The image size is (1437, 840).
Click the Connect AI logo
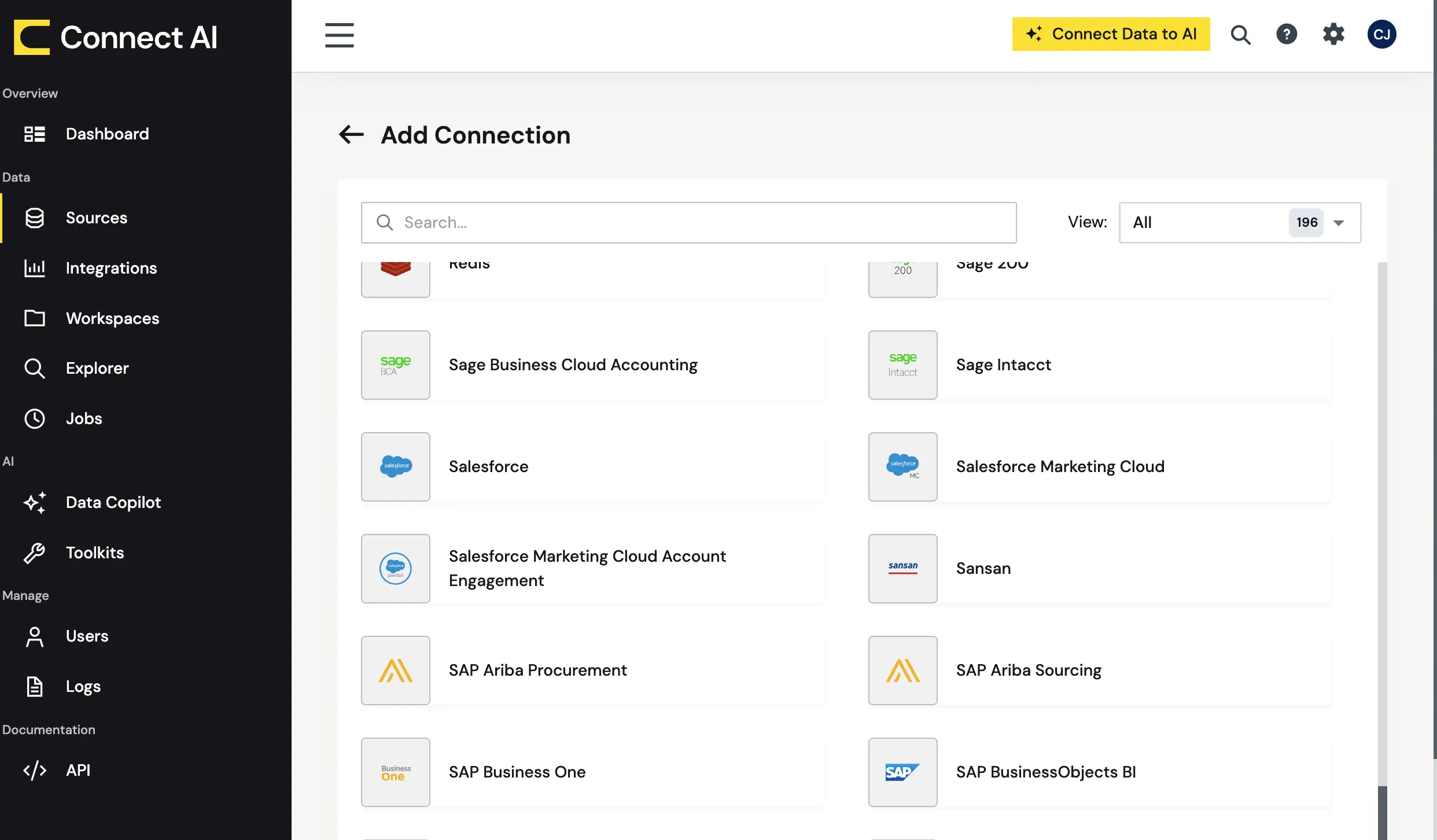click(116, 37)
